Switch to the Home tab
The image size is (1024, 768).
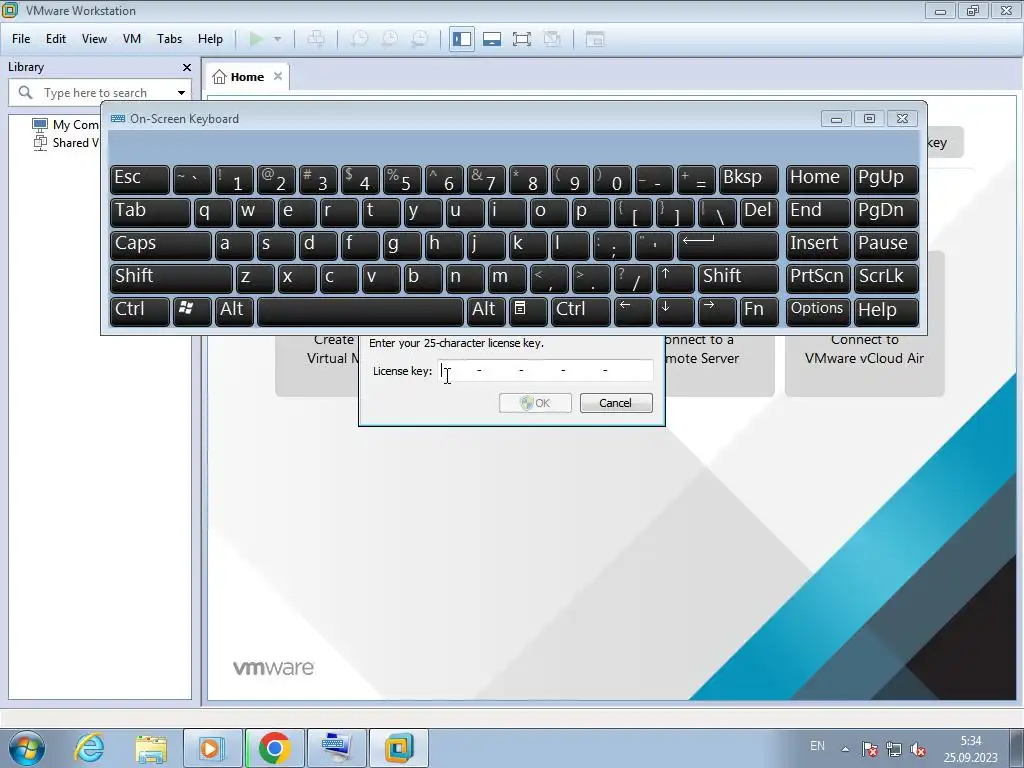[239, 77]
